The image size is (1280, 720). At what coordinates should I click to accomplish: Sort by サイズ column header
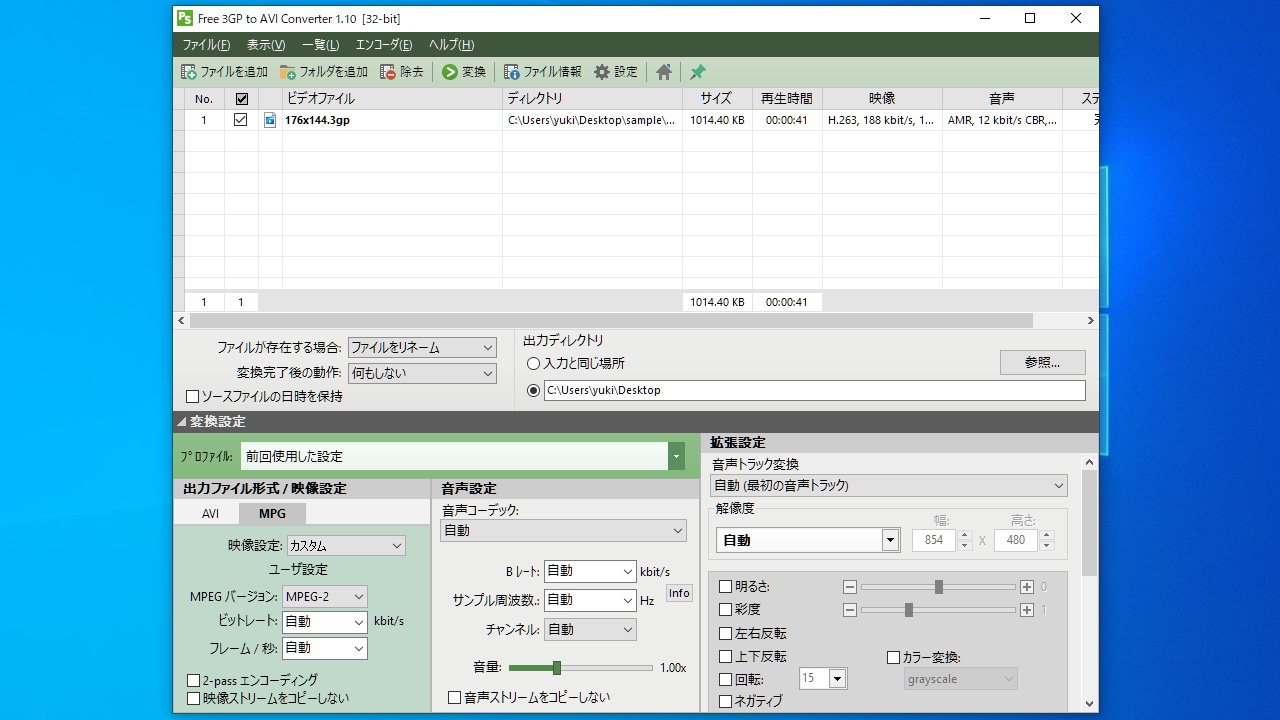(x=716, y=99)
